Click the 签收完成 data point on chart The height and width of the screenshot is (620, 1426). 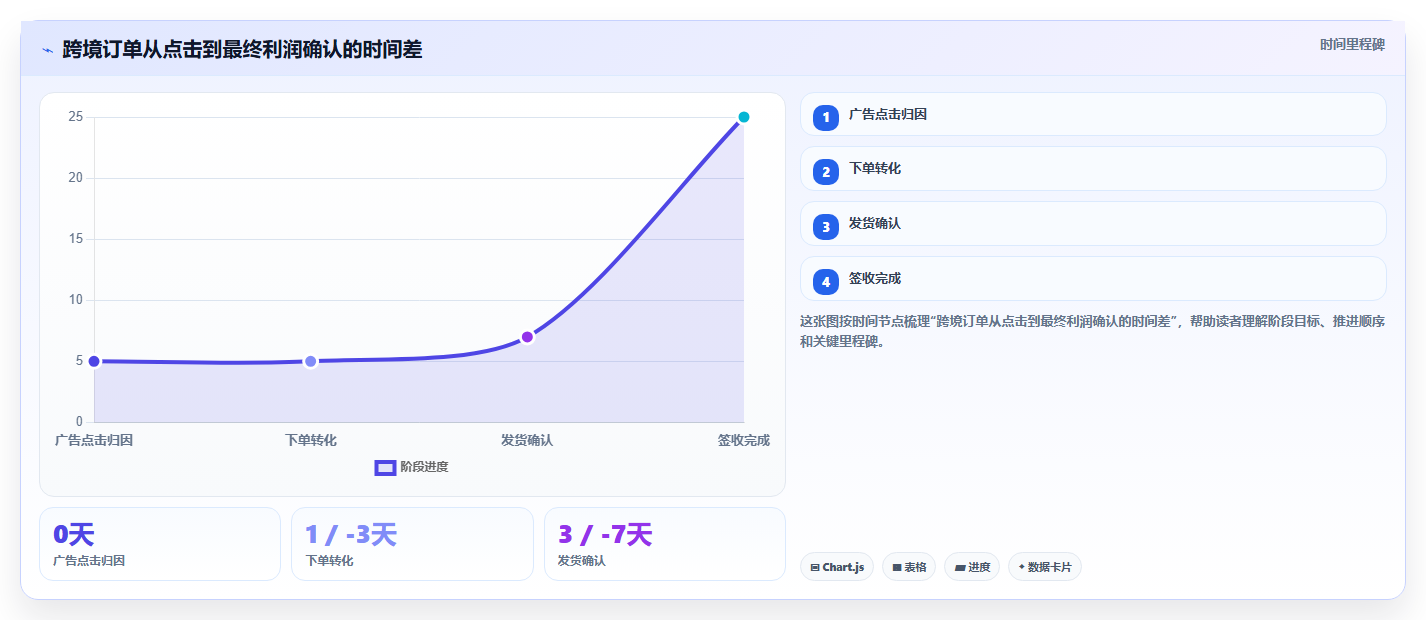[744, 117]
